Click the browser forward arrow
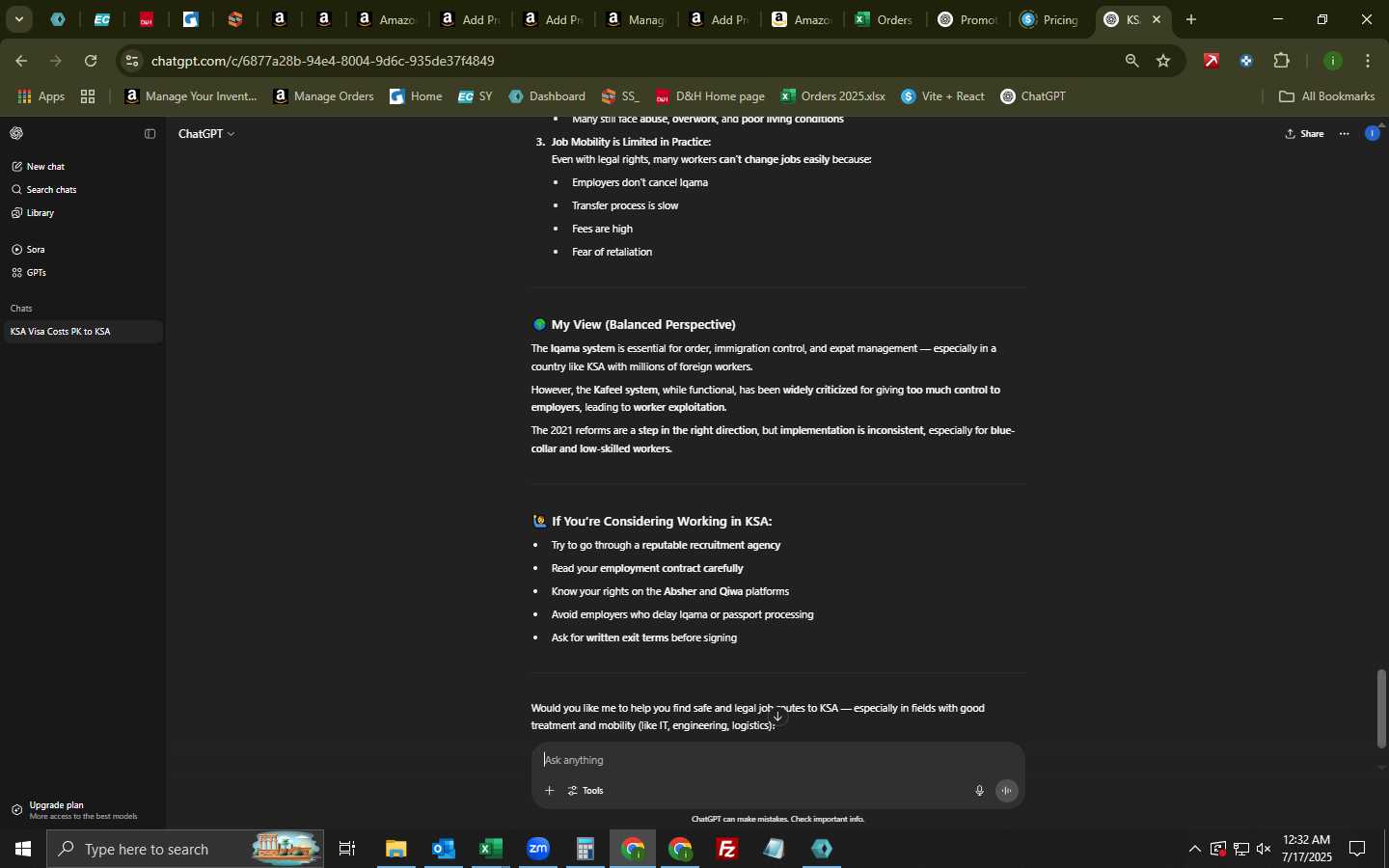Screen dimensions: 1389x868 point(55,61)
